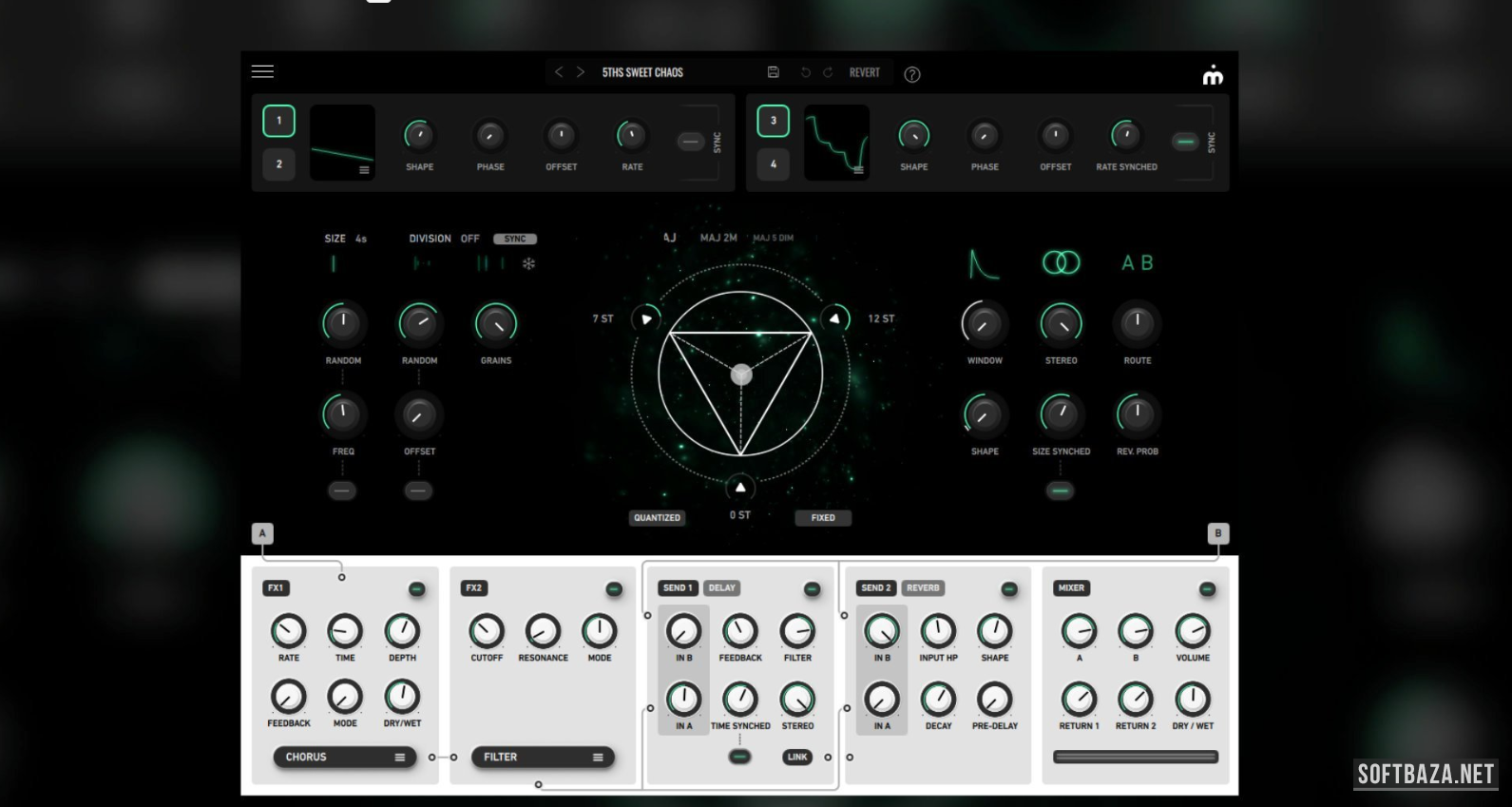Click the undo arrow icon
The height and width of the screenshot is (807, 1512).
pyautogui.click(x=806, y=72)
